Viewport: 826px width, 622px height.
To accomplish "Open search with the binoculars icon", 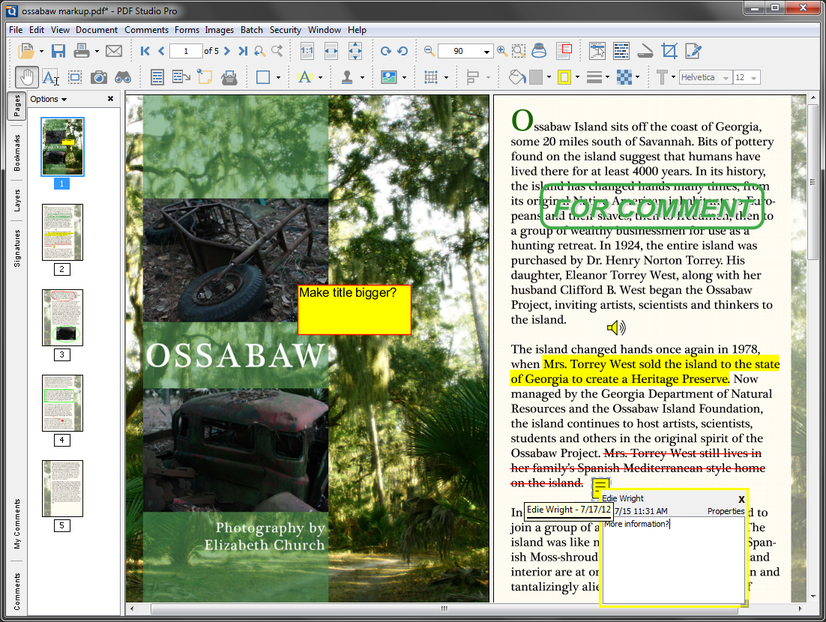I will (x=123, y=78).
